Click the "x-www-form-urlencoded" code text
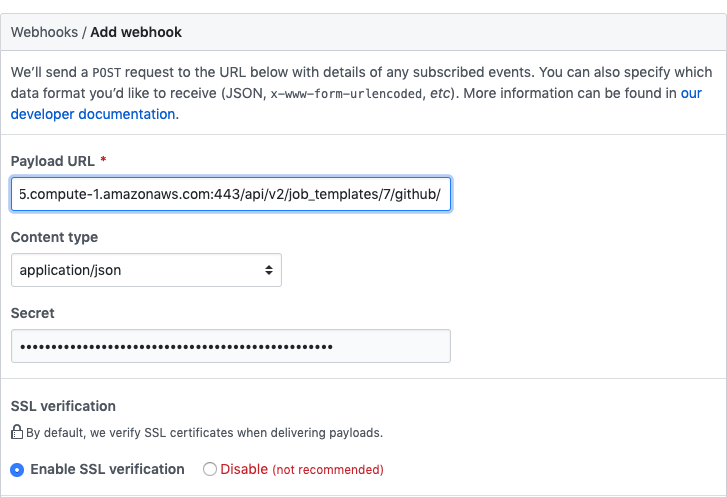727x497 pixels. 348,93
